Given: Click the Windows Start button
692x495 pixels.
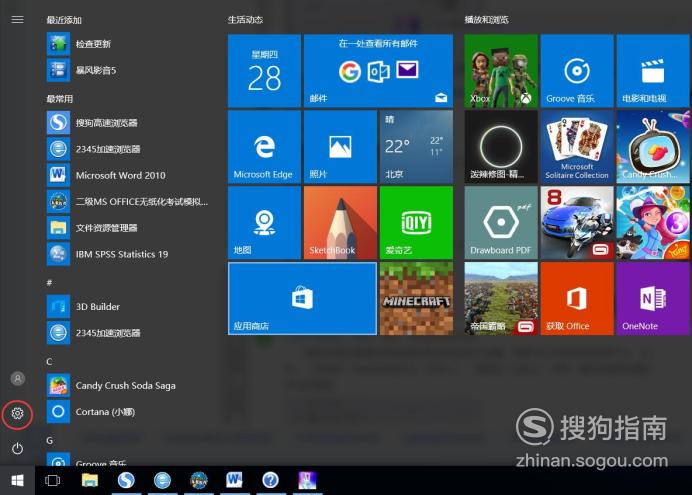Looking at the screenshot, I should [x=17, y=480].
